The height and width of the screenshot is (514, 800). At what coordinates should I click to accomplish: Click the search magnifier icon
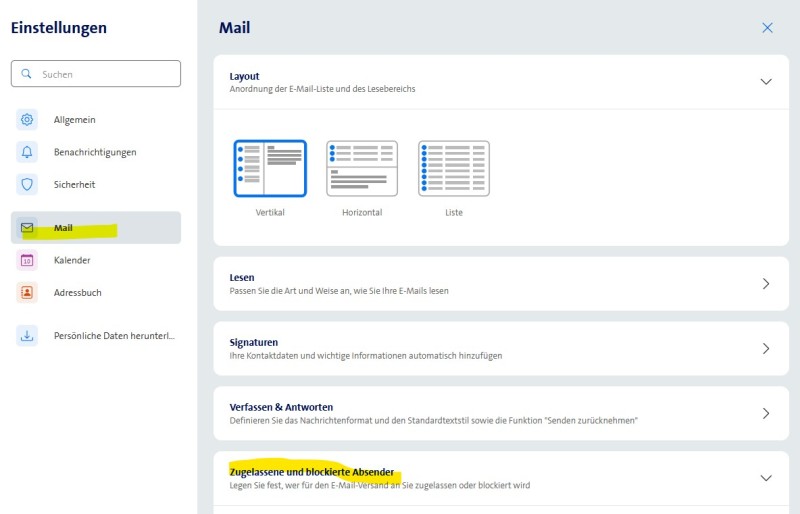tap(26, 74)
